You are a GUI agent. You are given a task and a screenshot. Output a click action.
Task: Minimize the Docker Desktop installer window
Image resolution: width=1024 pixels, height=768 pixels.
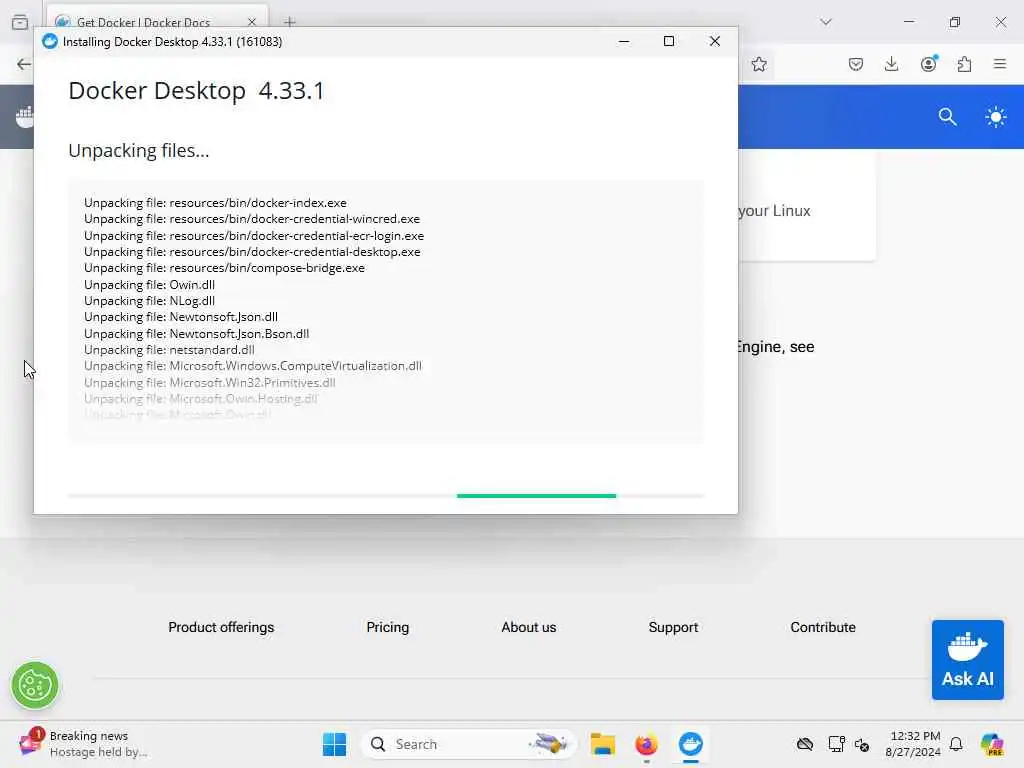(624, 41)
